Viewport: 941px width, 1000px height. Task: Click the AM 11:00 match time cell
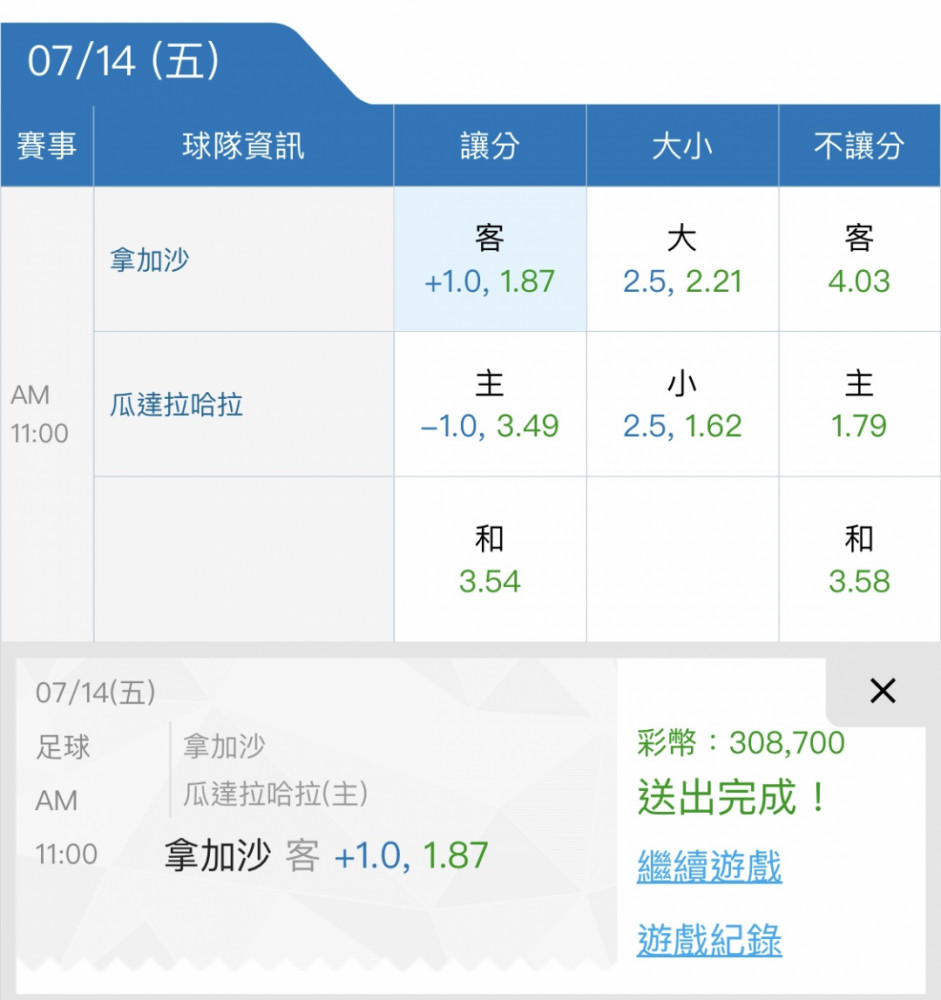[x=40, y=414]
